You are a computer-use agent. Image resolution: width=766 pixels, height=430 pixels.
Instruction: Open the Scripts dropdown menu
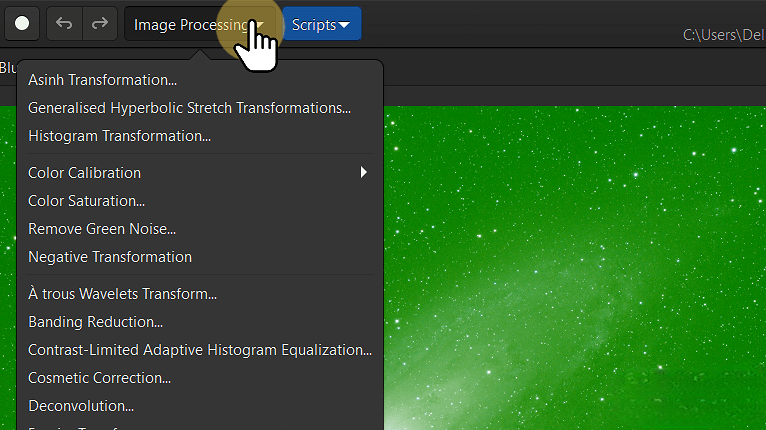(321, 24)
